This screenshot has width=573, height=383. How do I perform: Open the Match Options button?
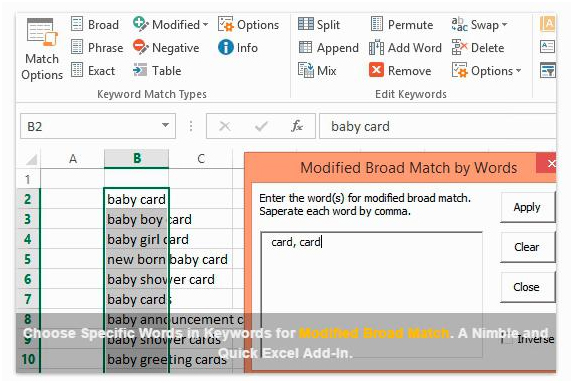click(42, 49)
